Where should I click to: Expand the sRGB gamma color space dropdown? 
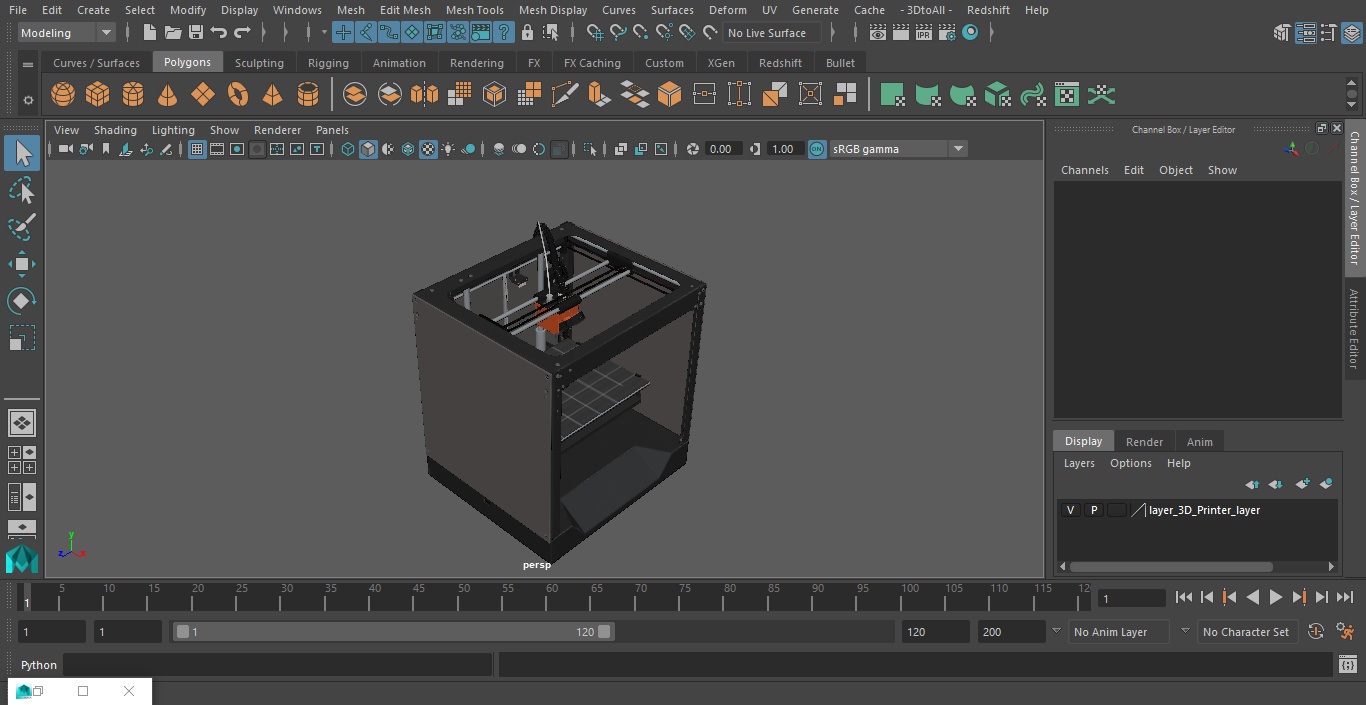[898, 149]
